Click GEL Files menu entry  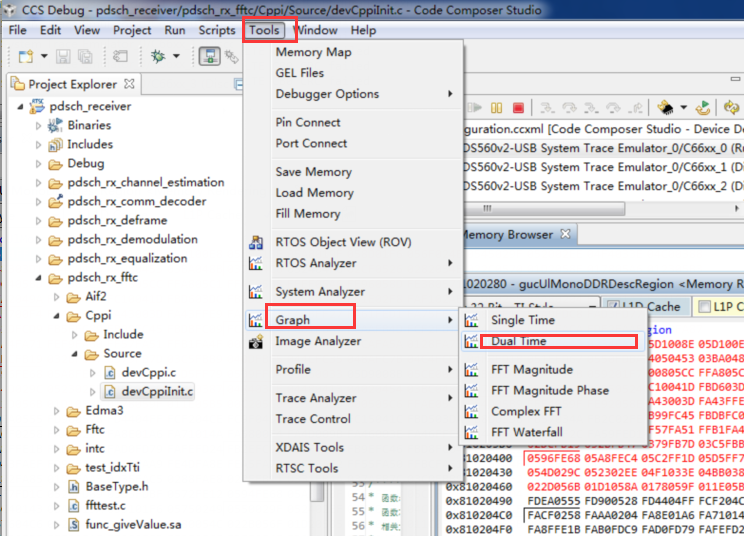pyautogui.click(x=299, y=73)
